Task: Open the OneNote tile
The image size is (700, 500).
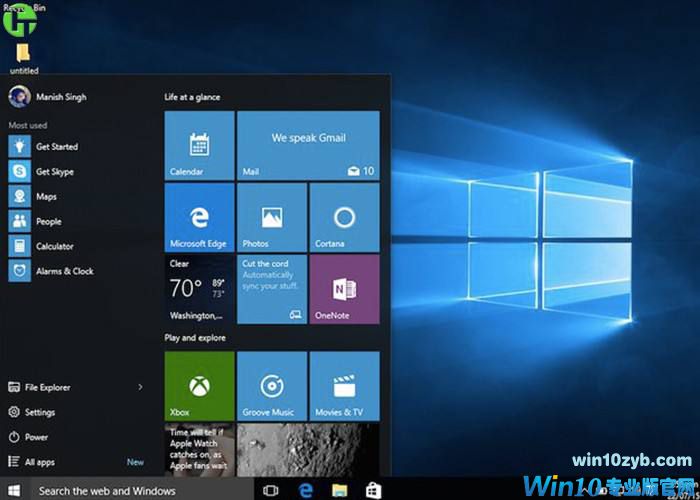Action: point(345,289)
